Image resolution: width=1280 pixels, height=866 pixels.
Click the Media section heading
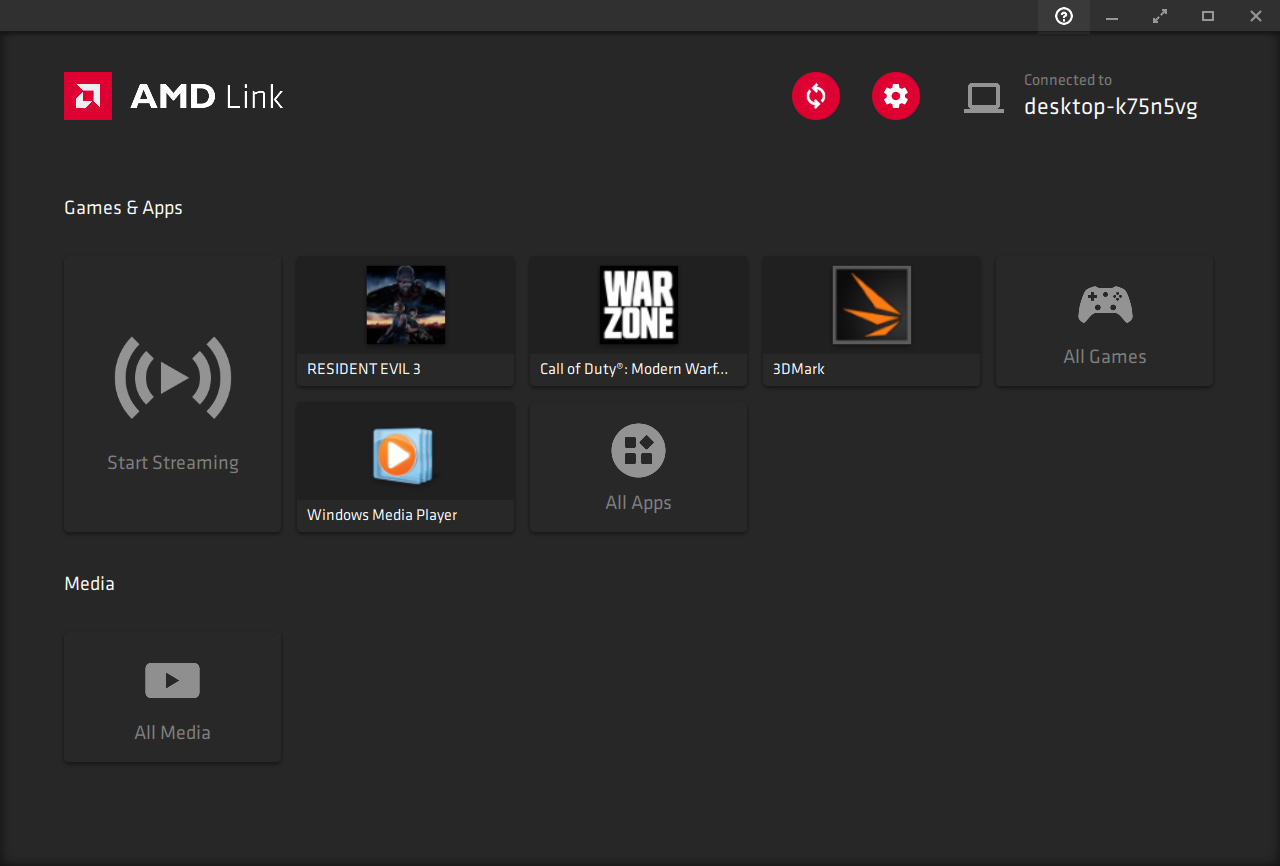[x=89, y=584]
